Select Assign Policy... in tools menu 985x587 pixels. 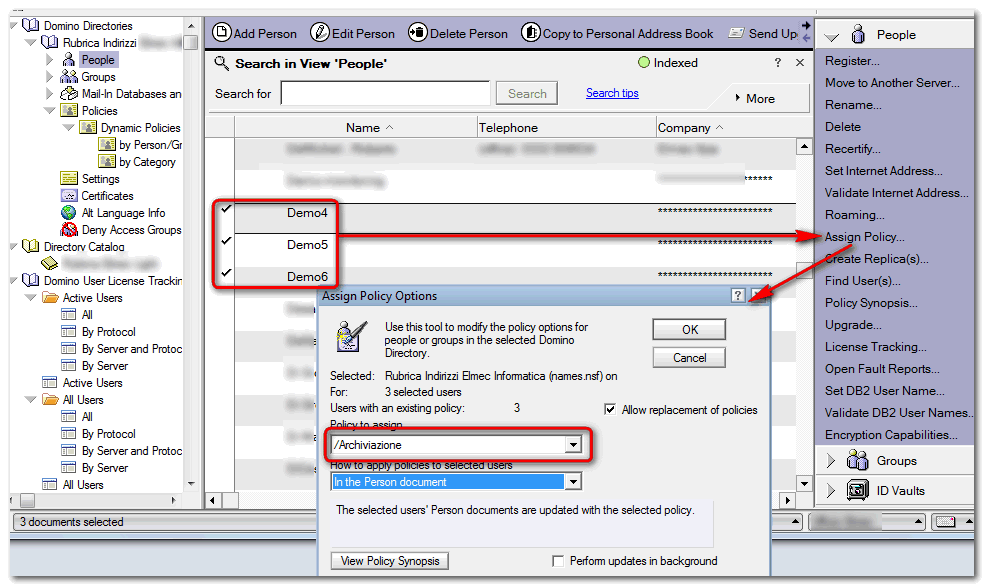[864, 237]
